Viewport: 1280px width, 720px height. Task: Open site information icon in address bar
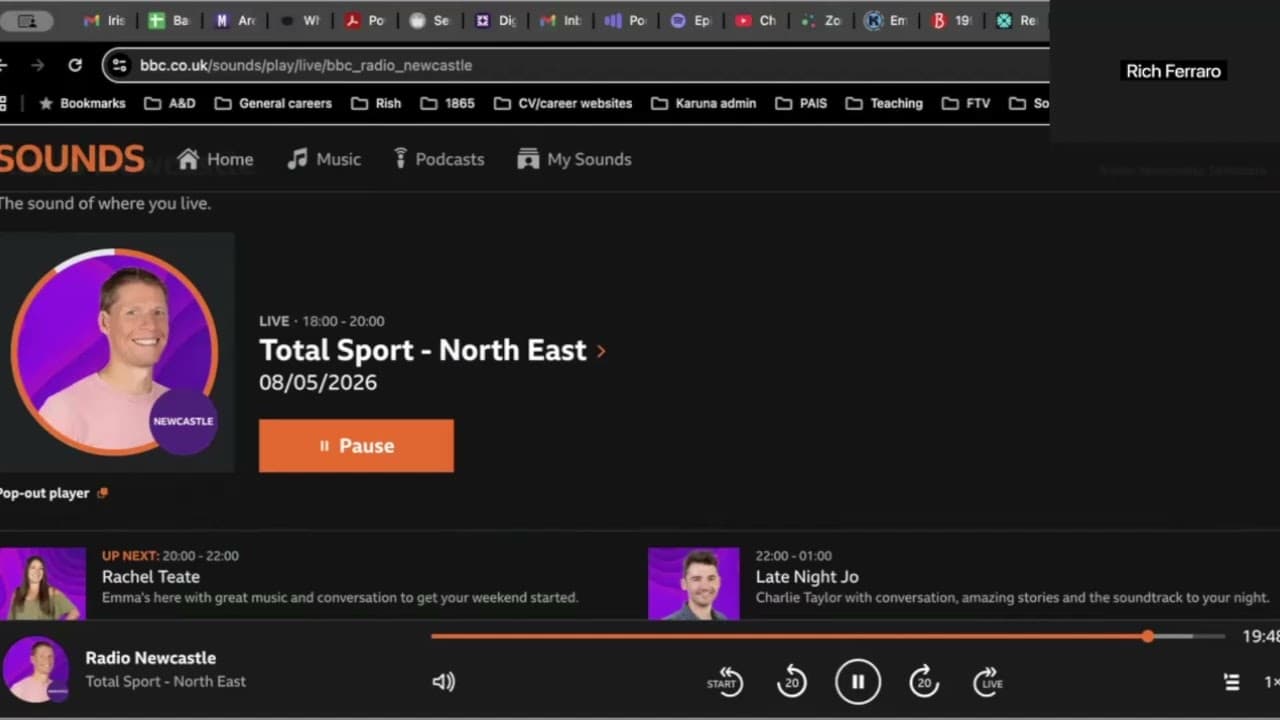tap(119, 65)
